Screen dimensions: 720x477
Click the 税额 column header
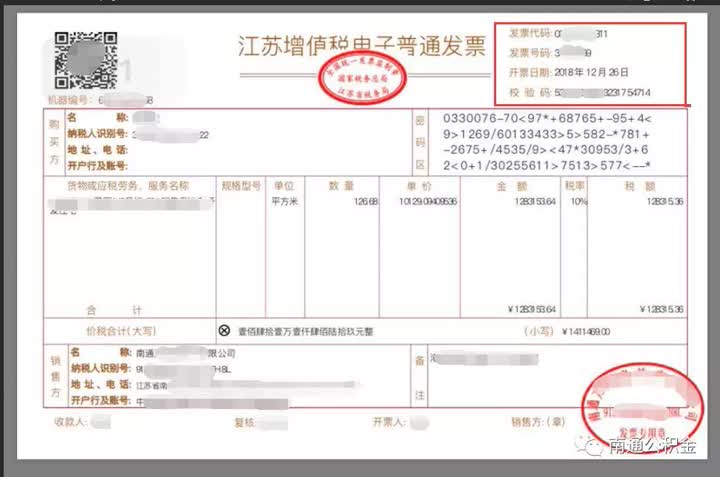[x=640, y=186]
